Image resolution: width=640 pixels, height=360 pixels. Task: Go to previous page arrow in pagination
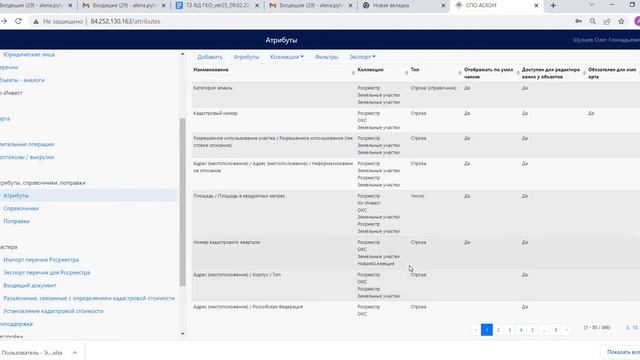476,330
